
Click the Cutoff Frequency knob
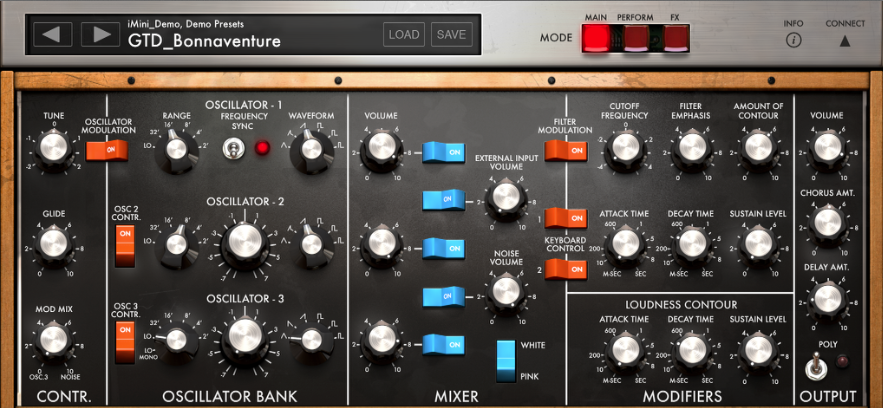pyautogui.click(x=626, y=147)
